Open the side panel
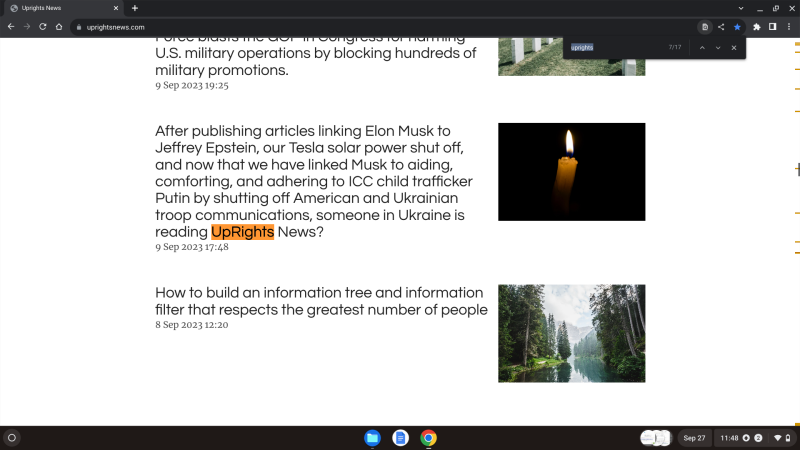800x450 pixels. pos(772,27)
